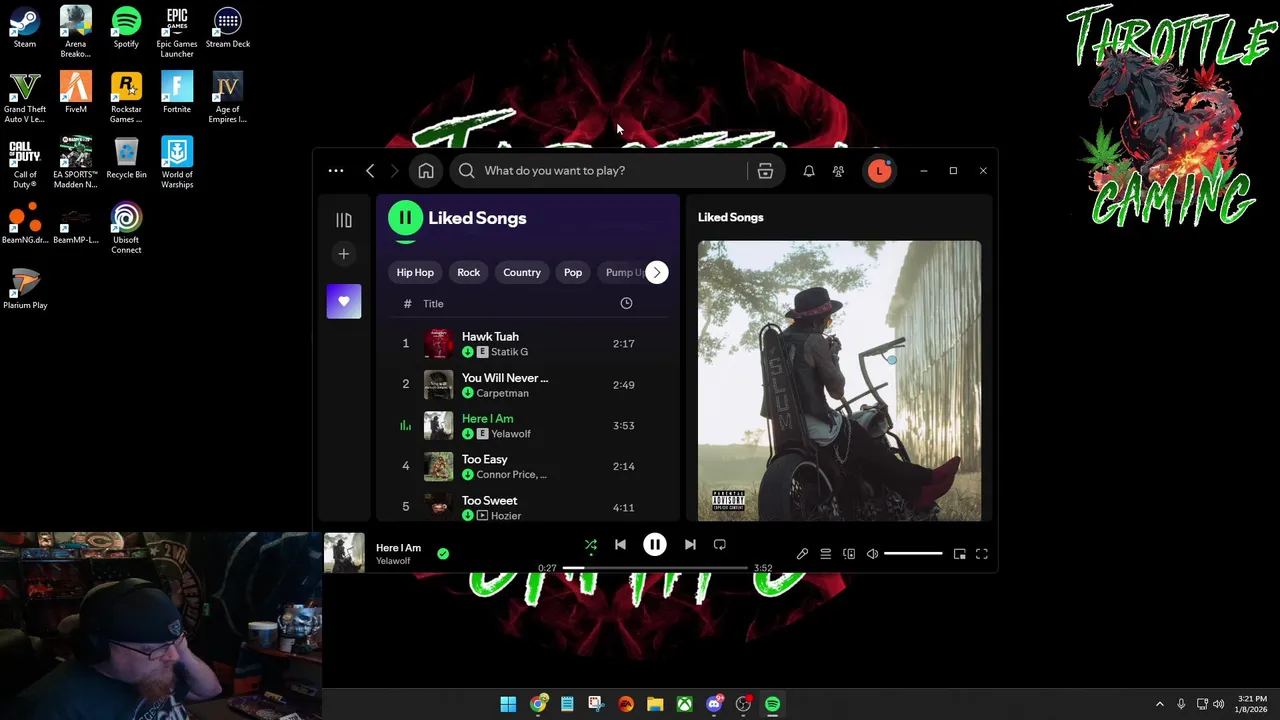Open Liked Songs now-playing panel title
This screenshot has height=720, width=1280.
coord(730,217)
